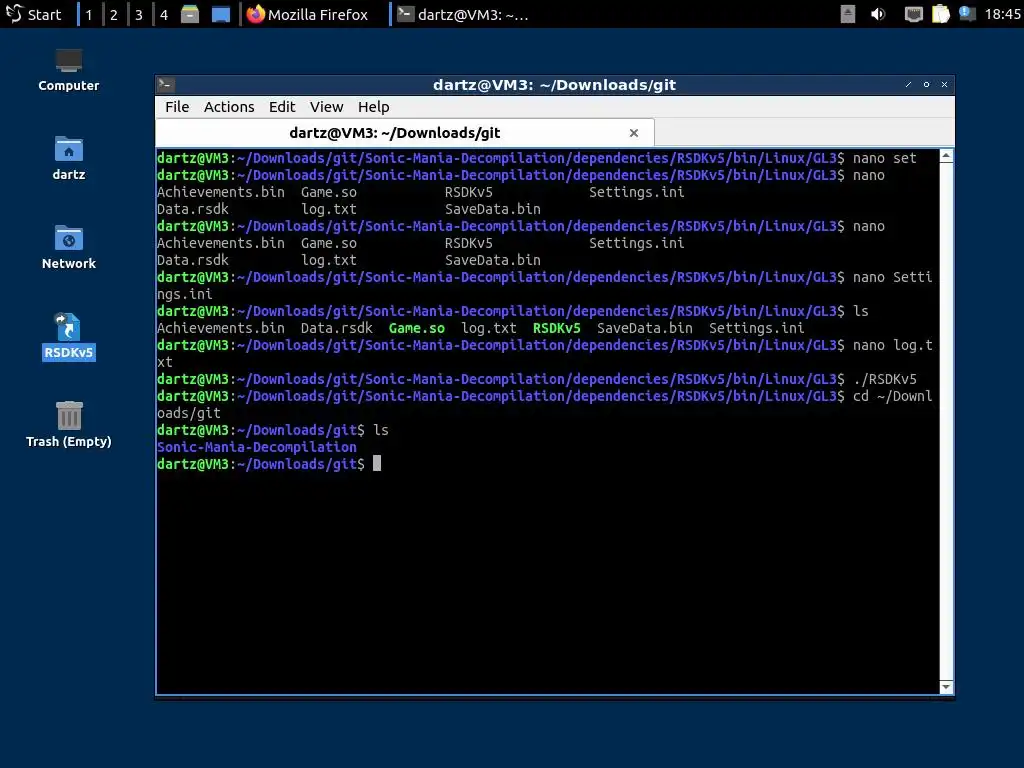Viewport: 1024px width, 768px height.
Task: Open the volume control tray icon
Action: click(878, 14)
